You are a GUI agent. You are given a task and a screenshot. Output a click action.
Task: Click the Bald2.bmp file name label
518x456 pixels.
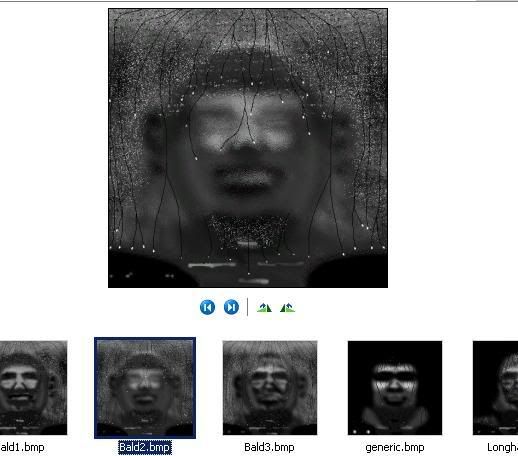pyautogui.click(x=145, y=447)
